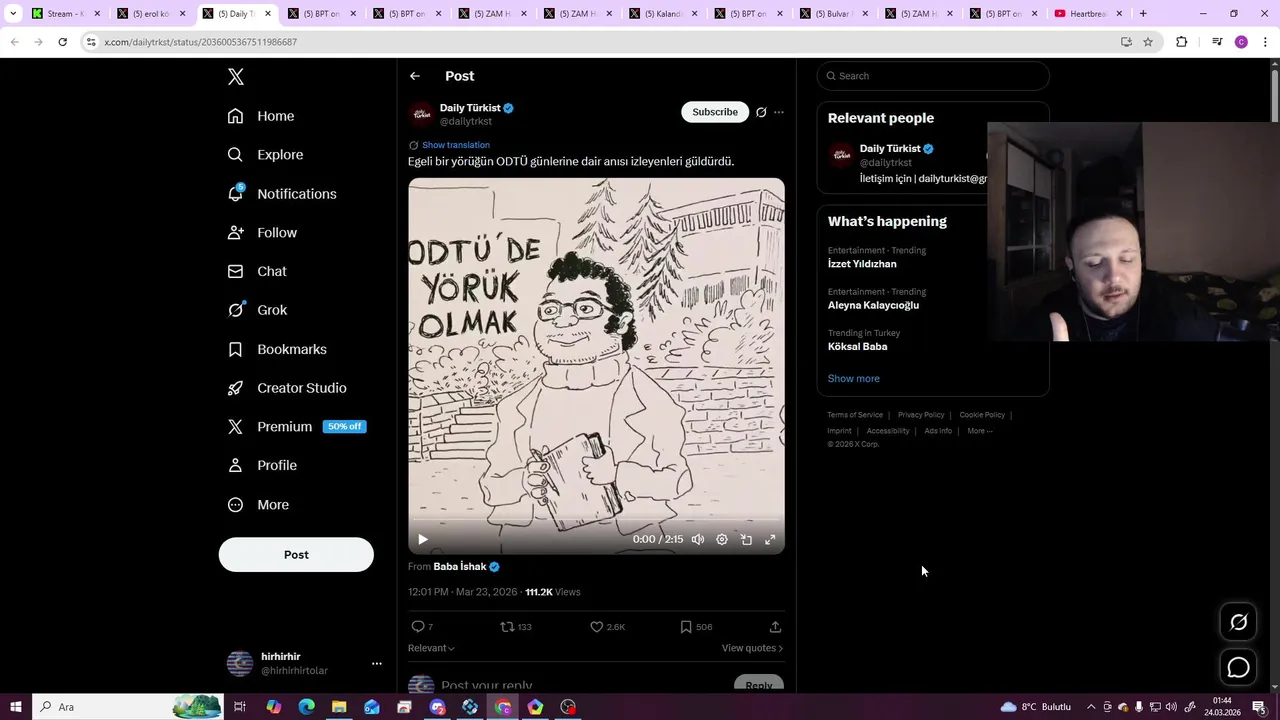Image resolution: width=1280 pixels, height=720 pixels.
Task: Go back using the Post arrow
Action: pos(415,76)
